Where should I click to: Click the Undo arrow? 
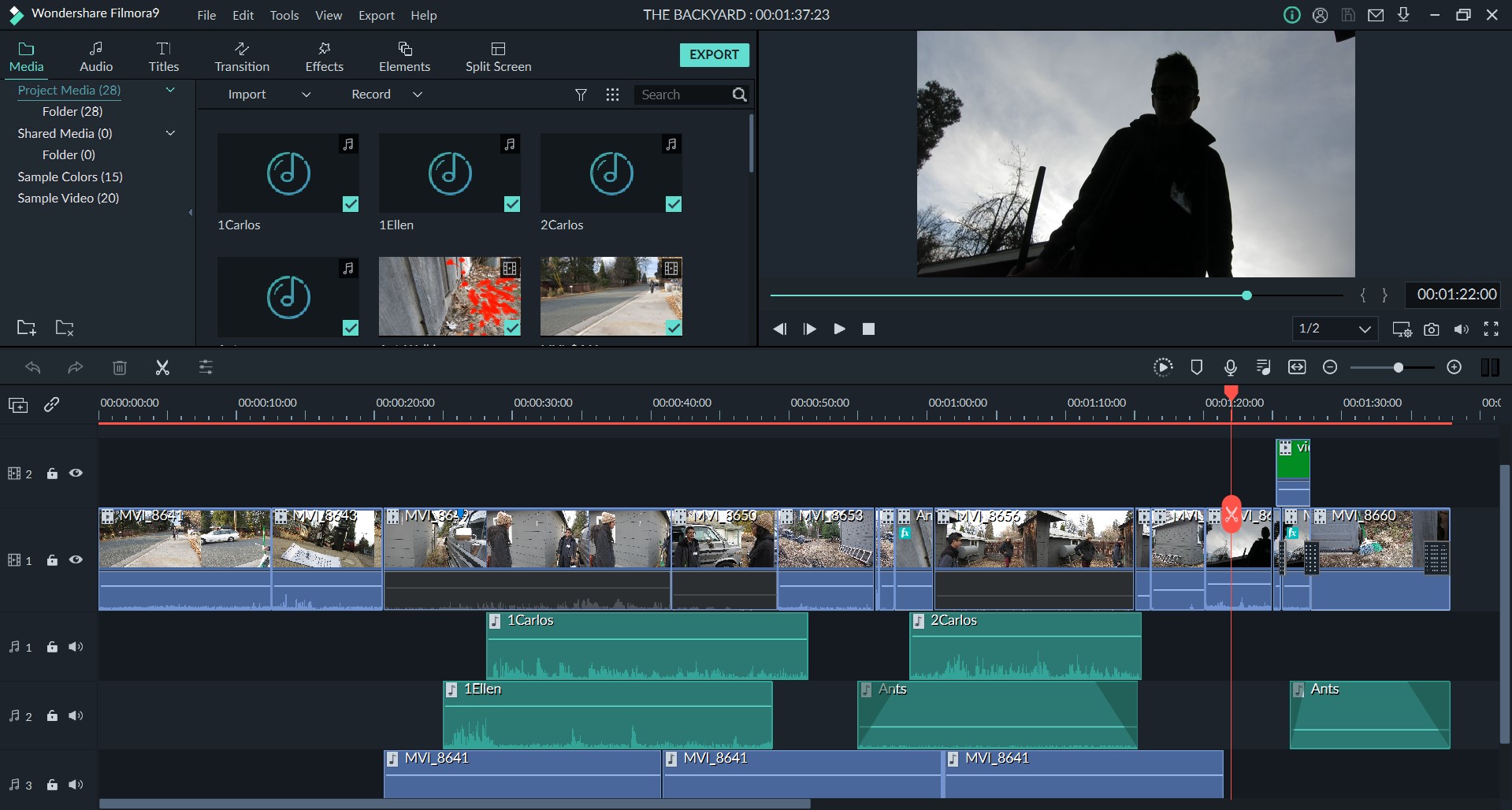click(33, 367)
